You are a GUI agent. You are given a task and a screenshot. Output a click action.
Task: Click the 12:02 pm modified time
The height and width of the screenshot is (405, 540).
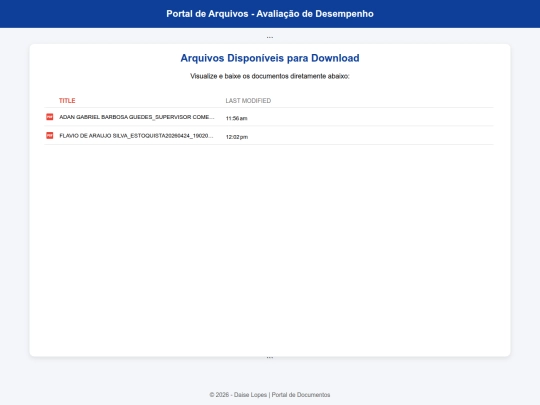coord(237,137)
